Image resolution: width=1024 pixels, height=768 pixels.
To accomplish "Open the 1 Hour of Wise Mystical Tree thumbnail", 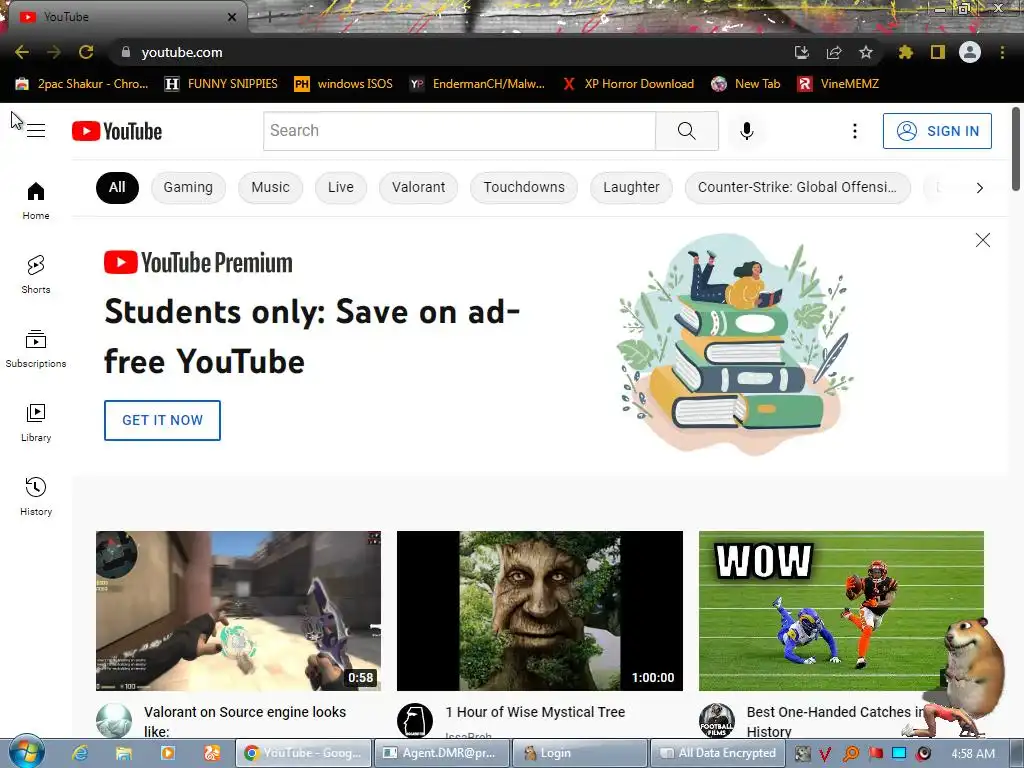I will tap(539, 611).
